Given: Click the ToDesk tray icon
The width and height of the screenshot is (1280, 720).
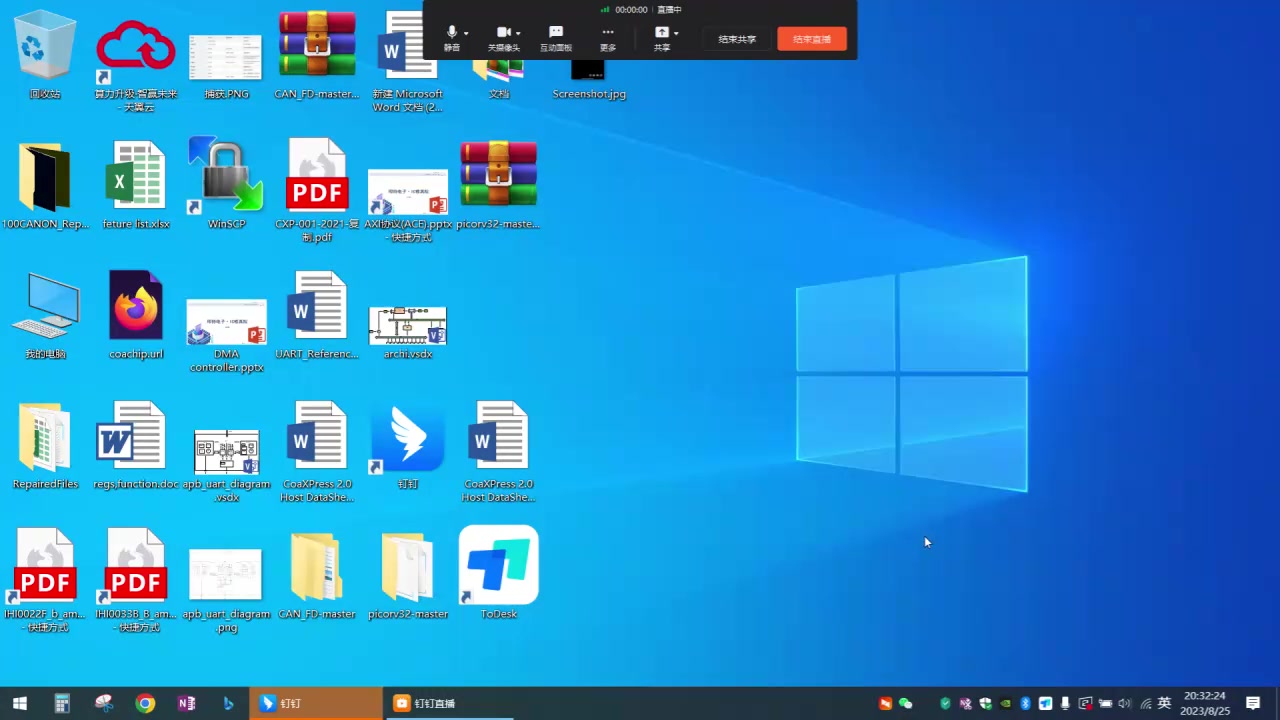Looking at the screenshot, I should tap(1045, 704).
